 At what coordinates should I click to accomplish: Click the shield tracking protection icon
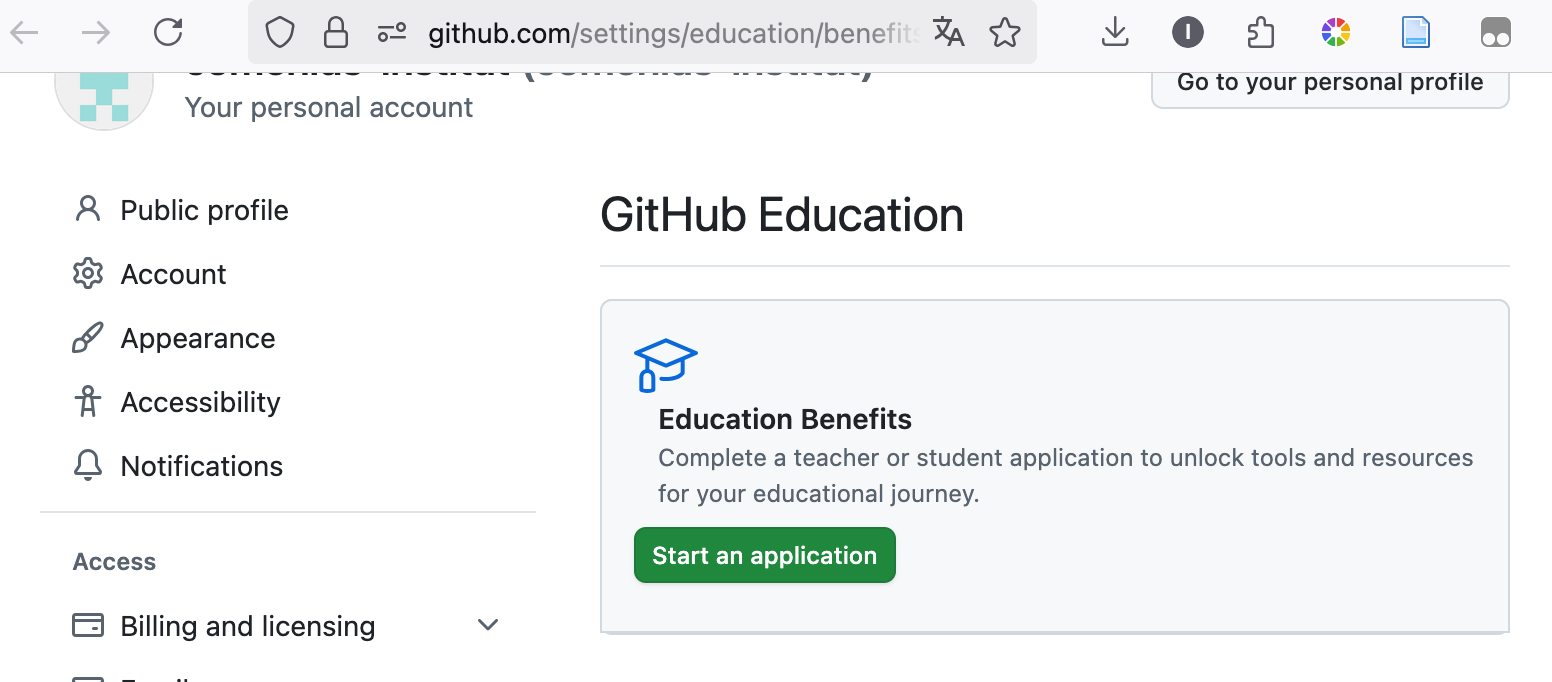280,33
